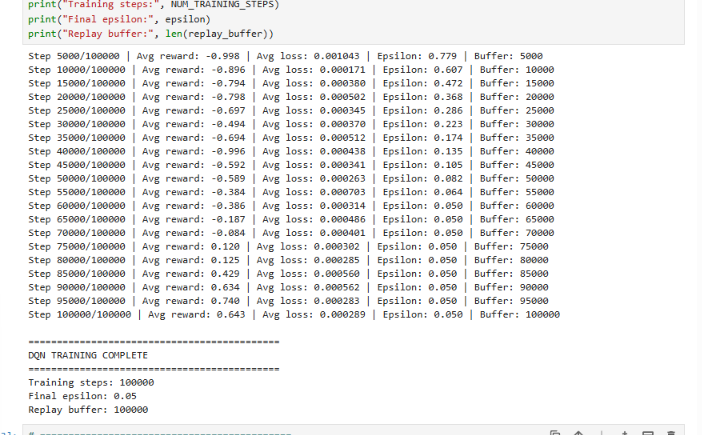Click "Step 85000/100000" in the output
The image size is (702, 435).
77,274
